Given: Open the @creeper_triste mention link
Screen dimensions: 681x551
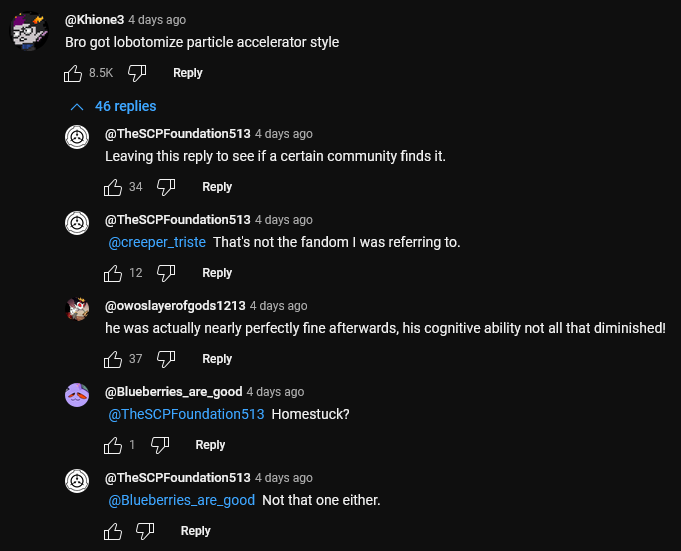Looking at the screenshot, I should [157, 243].
